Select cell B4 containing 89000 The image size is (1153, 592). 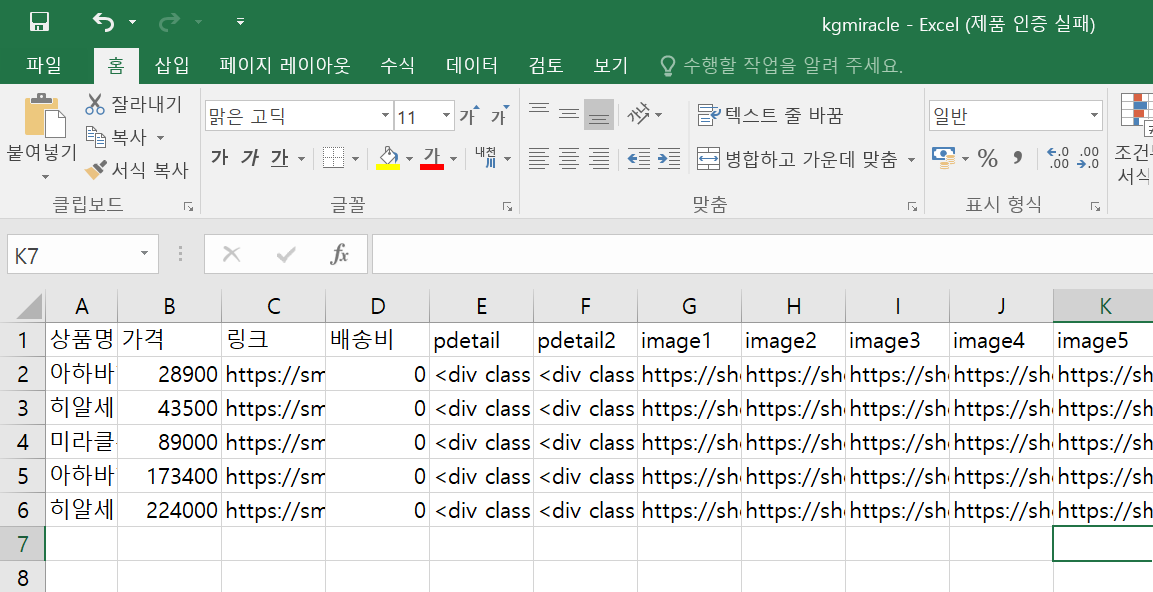coord(169,442)
